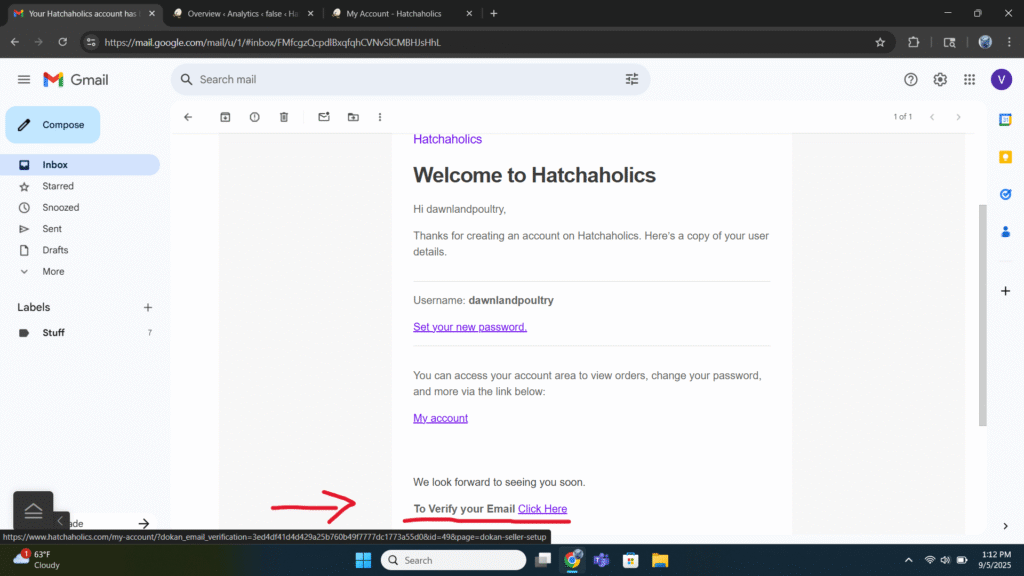Create a new label with plus icon
Screen dimensions: 1024x576
(148, 308)
